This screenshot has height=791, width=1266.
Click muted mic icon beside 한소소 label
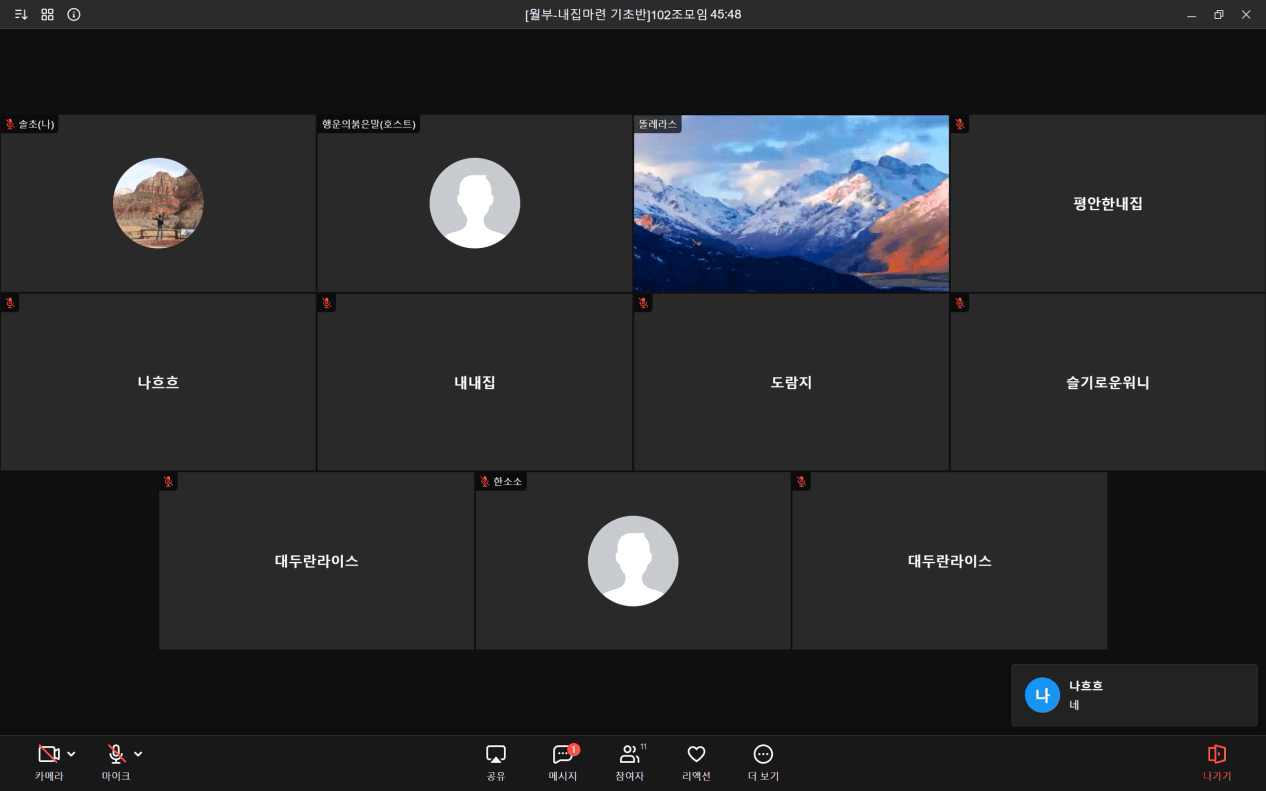pos(485,482)
